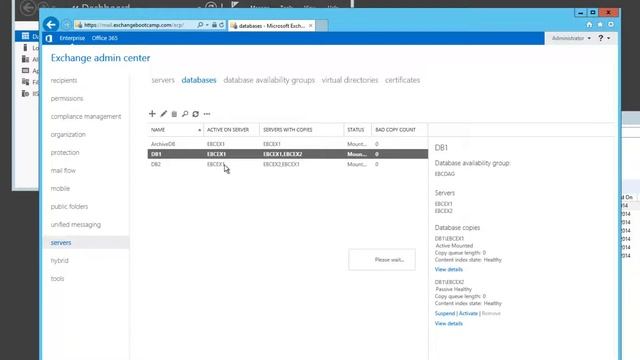Open protection in left navigation

(65, 152)
